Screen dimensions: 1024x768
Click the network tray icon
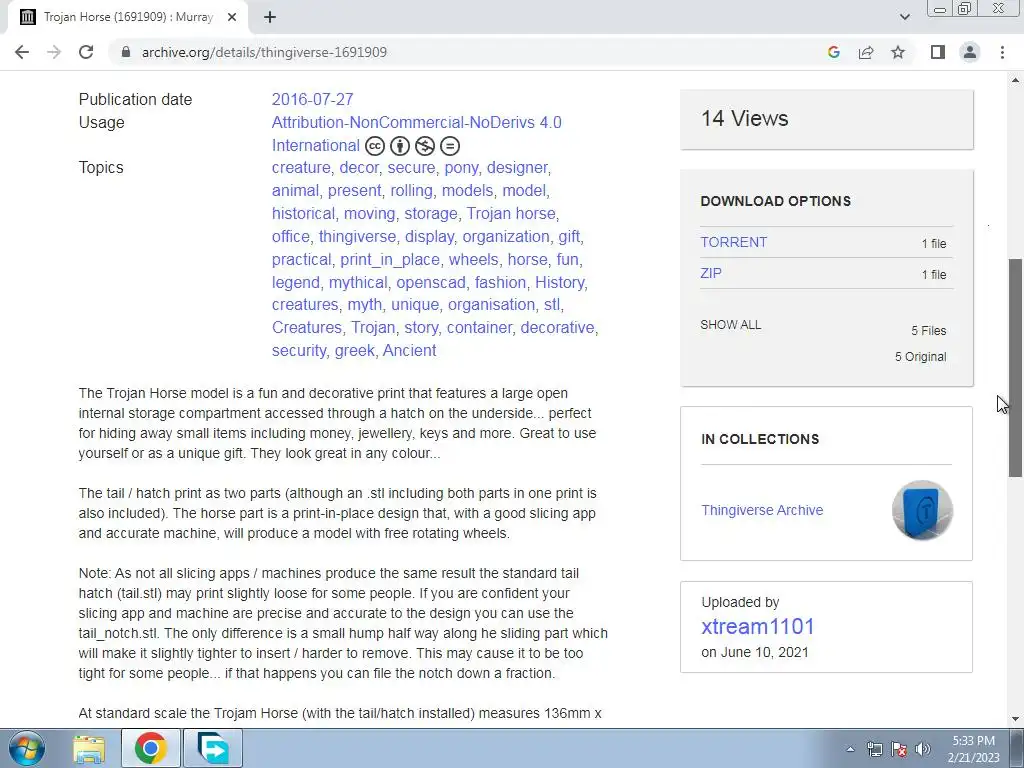click(x=874, y=749)
